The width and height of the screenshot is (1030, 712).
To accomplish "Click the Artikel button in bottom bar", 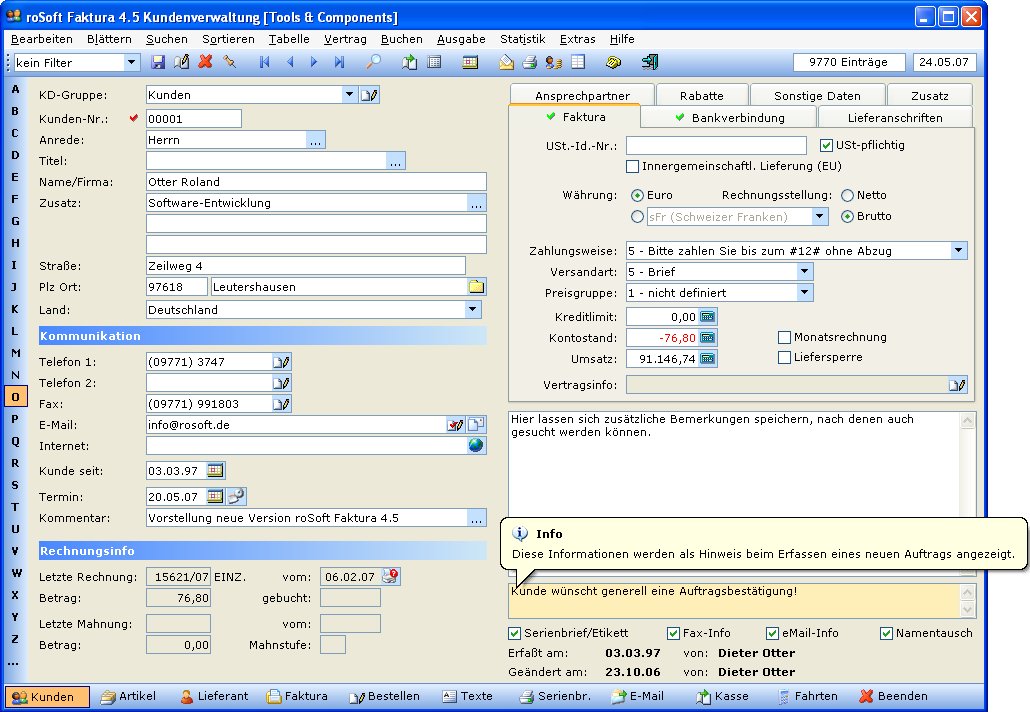I will [x=128, y=696].
